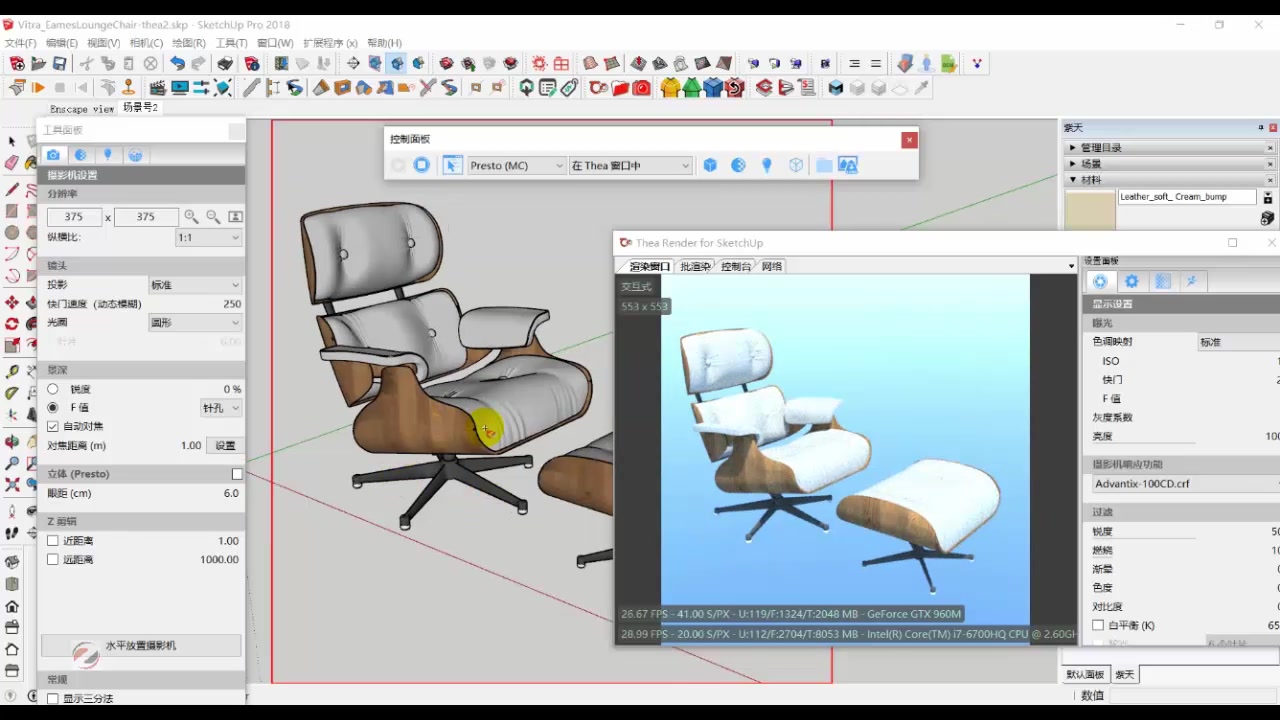The width and height of the screenshot is (1280, 720).
Task: Click the zoom-out magnifier beside resolution fields
Action: coord(213,216)
